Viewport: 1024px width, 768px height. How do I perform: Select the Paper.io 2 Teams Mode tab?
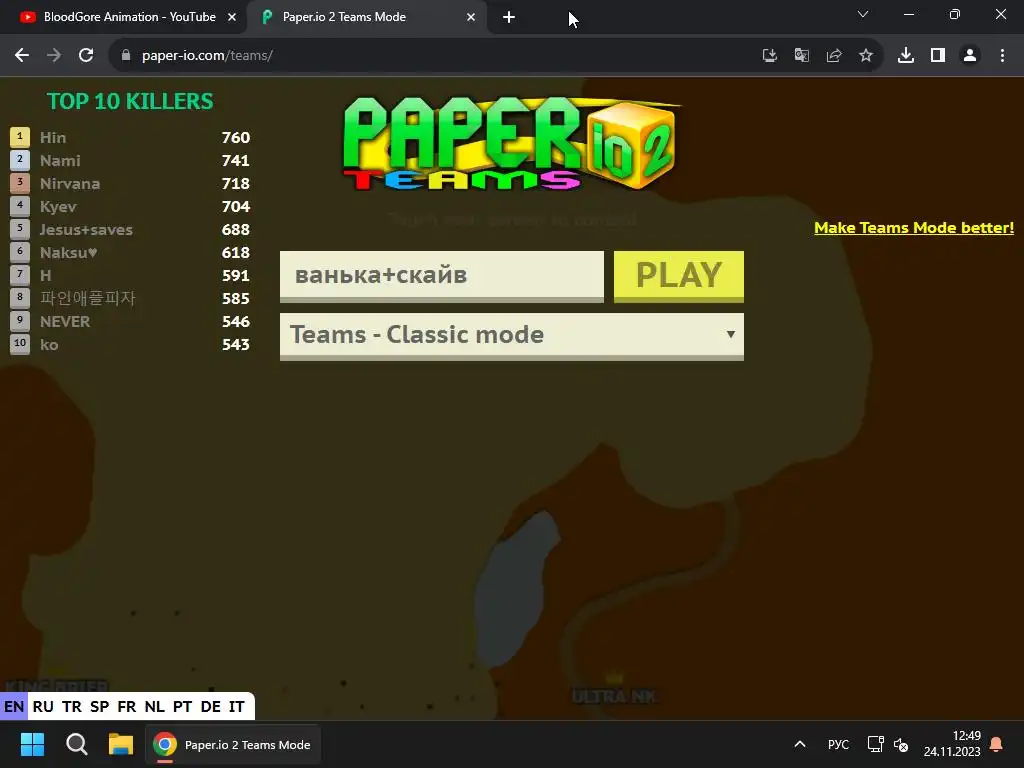(x=367, y=17)
